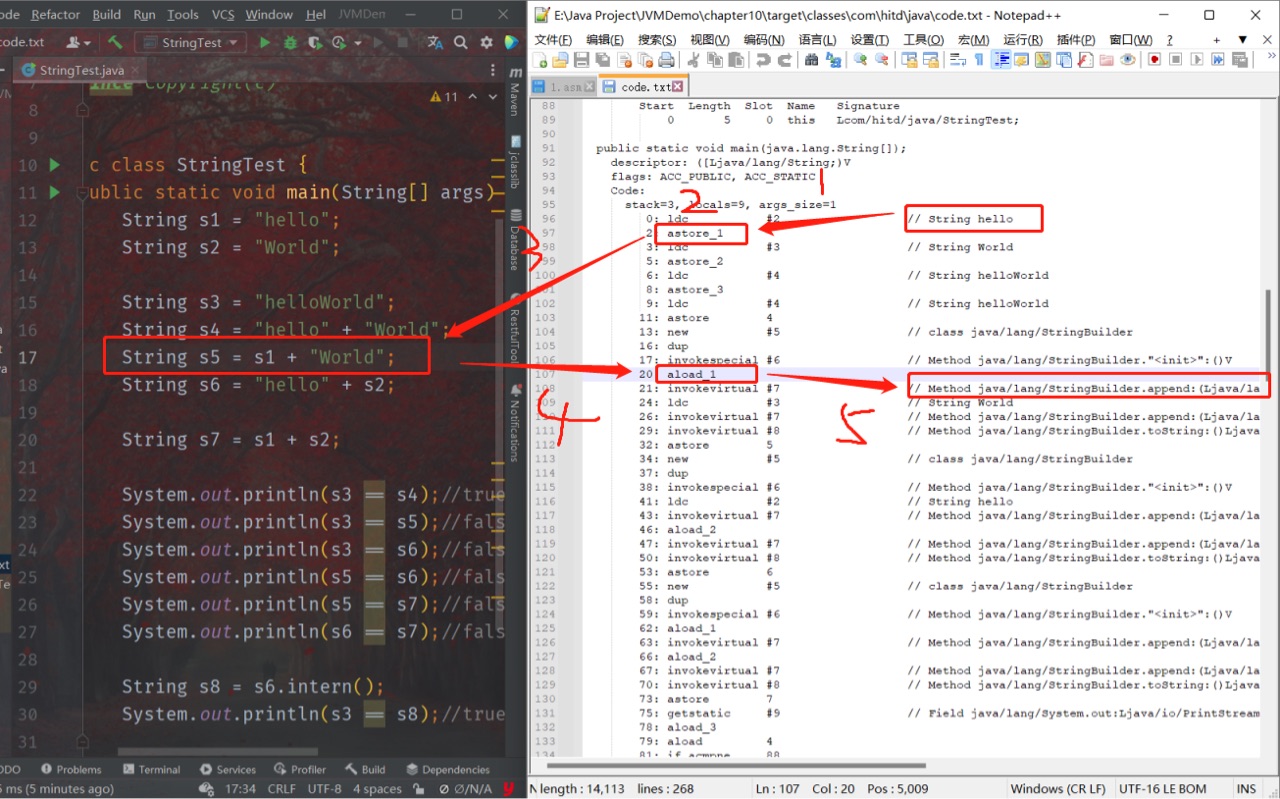Start macro recording with red dot icon
Viewport: 1280px width, 799px height.
(x=1155, y=60)
